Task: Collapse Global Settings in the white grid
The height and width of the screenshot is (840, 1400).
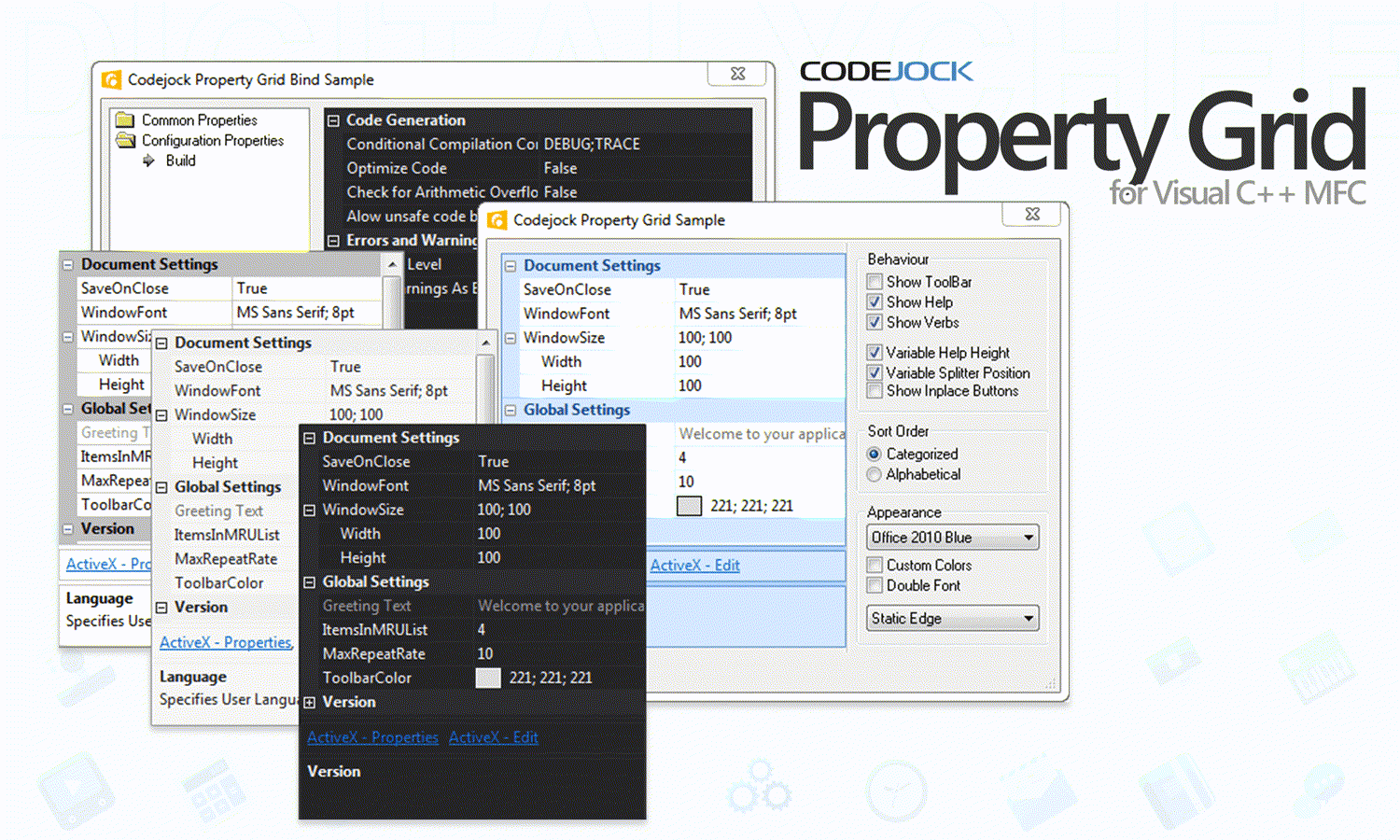Action: (161, 487)
